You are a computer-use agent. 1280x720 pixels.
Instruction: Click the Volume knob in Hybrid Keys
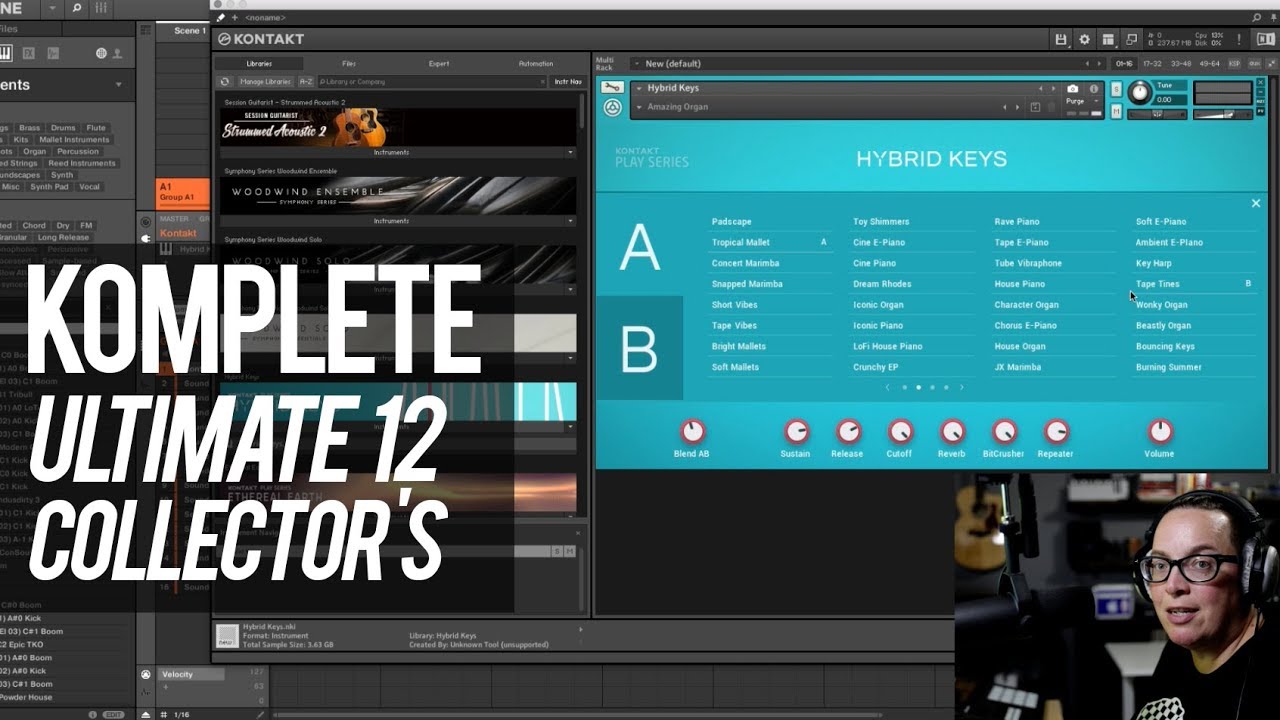tap(1160, 431)
